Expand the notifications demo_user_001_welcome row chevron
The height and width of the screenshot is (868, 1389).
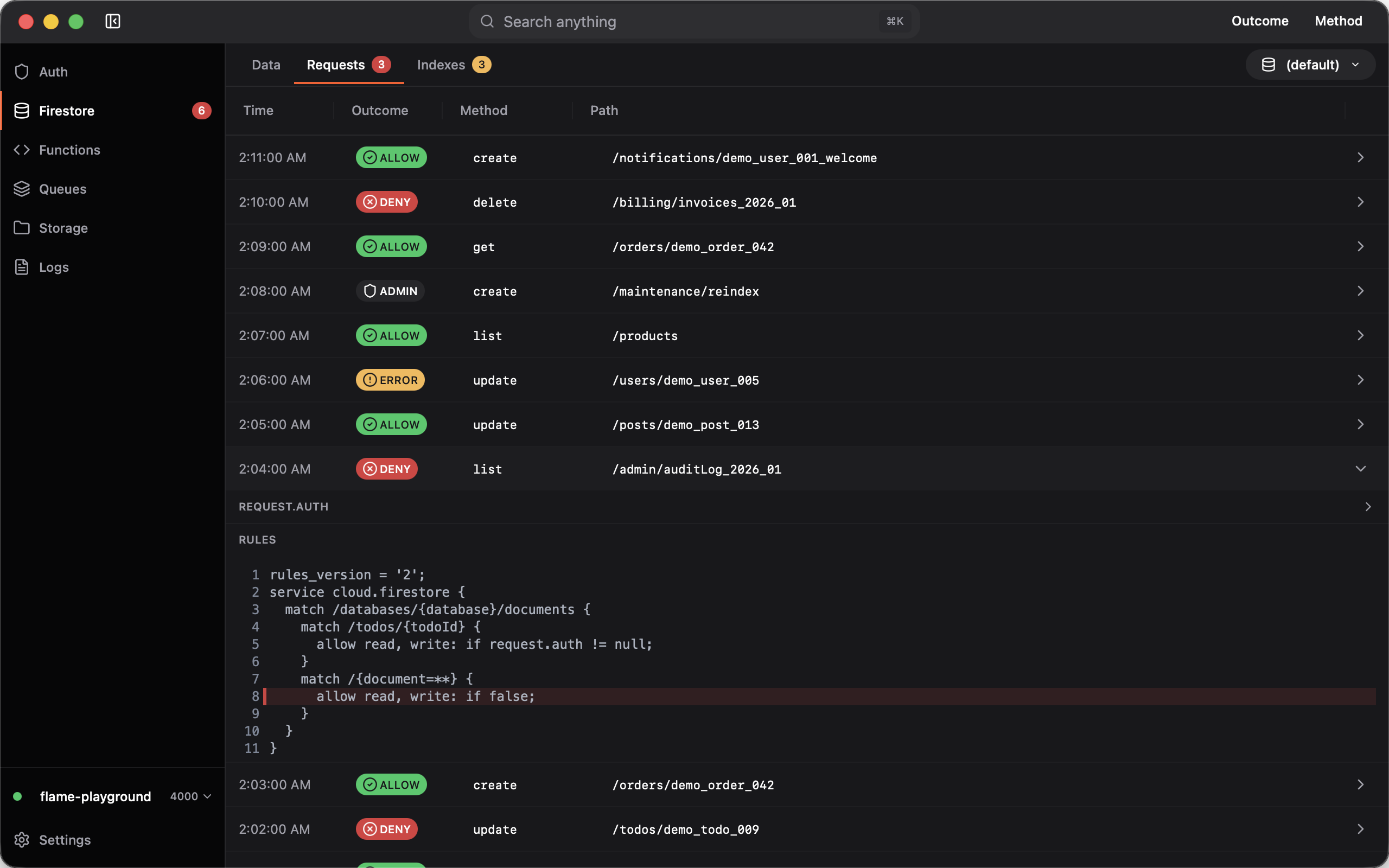click(1360, 157)
